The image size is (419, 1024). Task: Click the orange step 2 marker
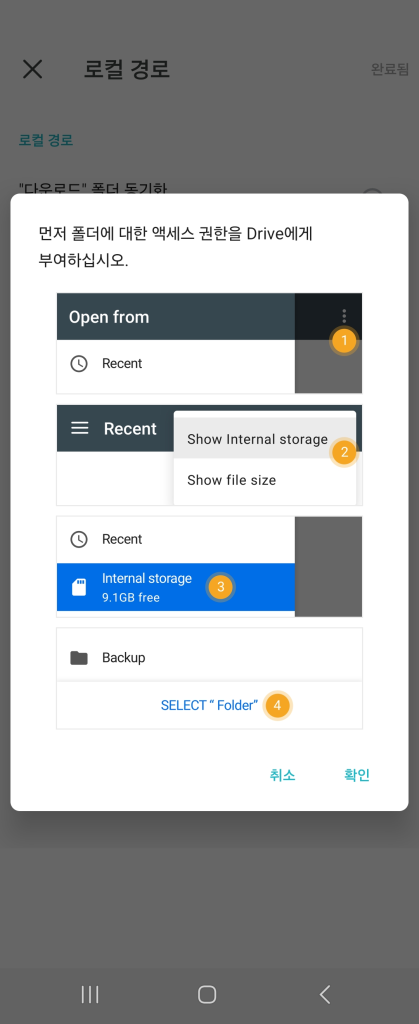coord(344,452)
